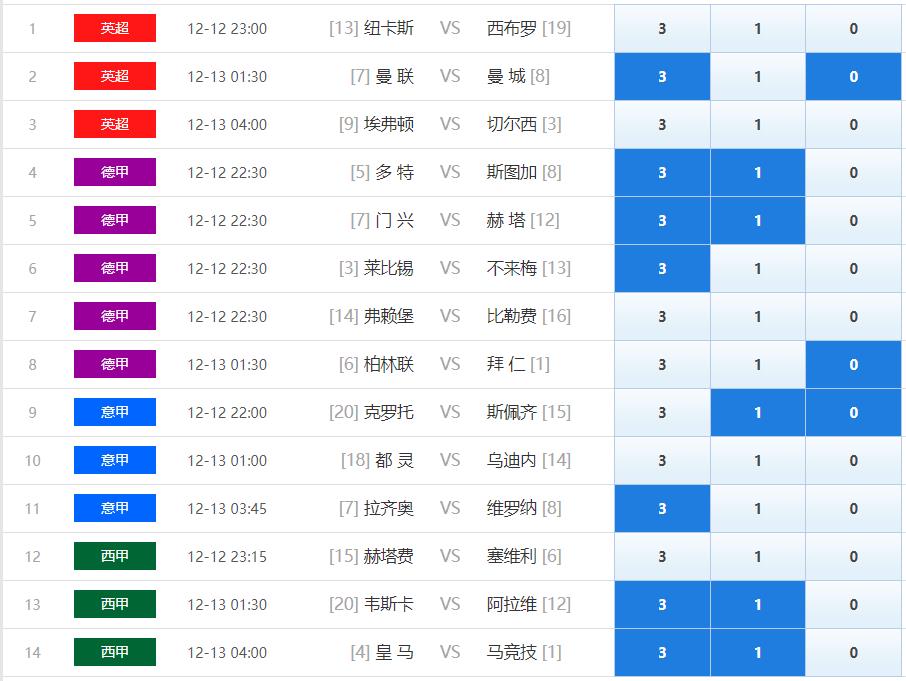The image size is (906, 681).
Task: Toggle draw 1 for 纽卡斯 vs 西布罗
Action: (758, 28)
